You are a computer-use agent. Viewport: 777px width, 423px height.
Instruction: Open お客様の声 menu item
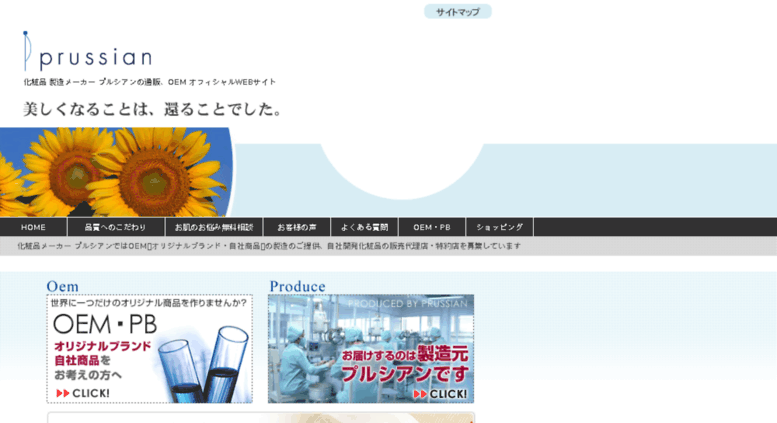pyautogui.click(x=297, y=227)
